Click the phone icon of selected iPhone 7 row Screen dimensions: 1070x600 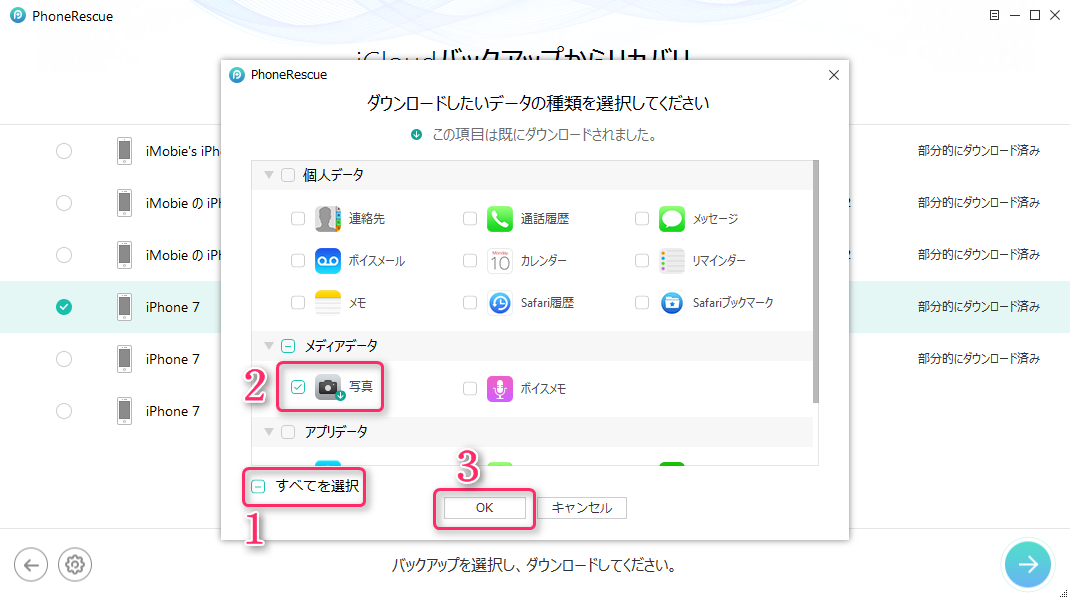pos(124,306)
